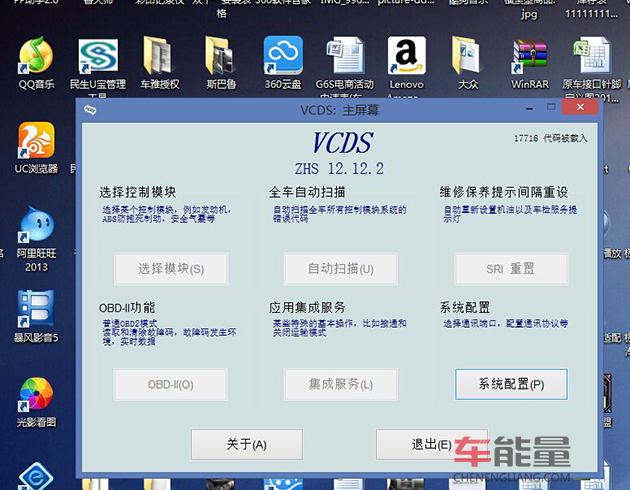Click 退出(E) to exit VCDS
The height and width of the screenshot is (490, 630).
coord(432,444)
